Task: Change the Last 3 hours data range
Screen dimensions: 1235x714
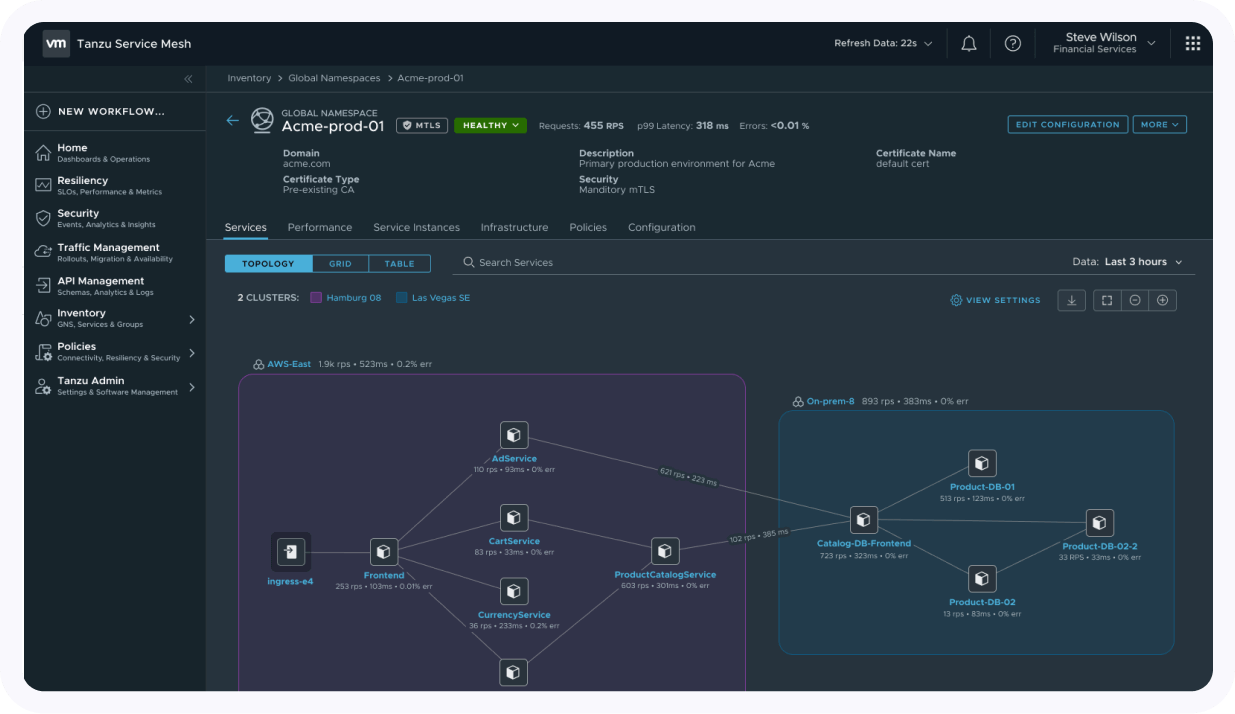Action: tap(1143, 262)
